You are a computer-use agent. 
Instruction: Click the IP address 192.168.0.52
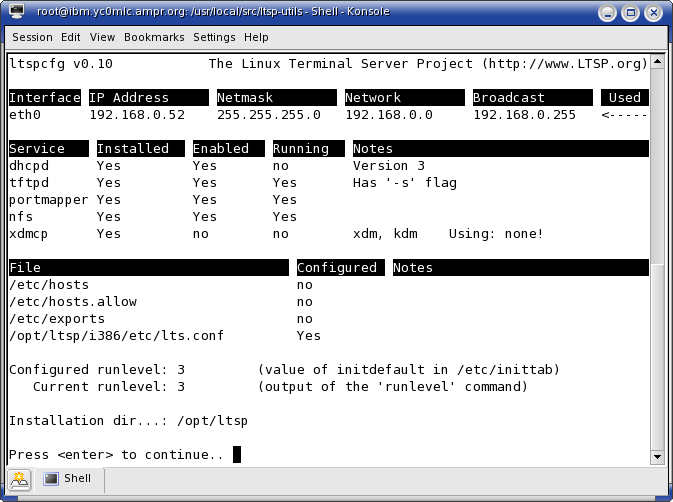click(x=137, y=115)
